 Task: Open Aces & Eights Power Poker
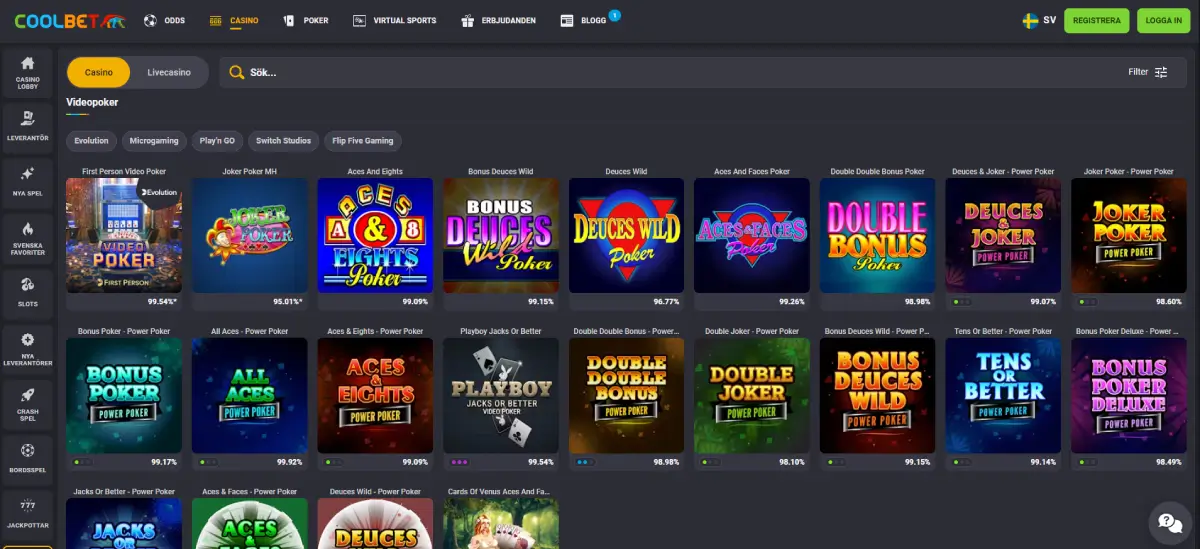(375, 395)
